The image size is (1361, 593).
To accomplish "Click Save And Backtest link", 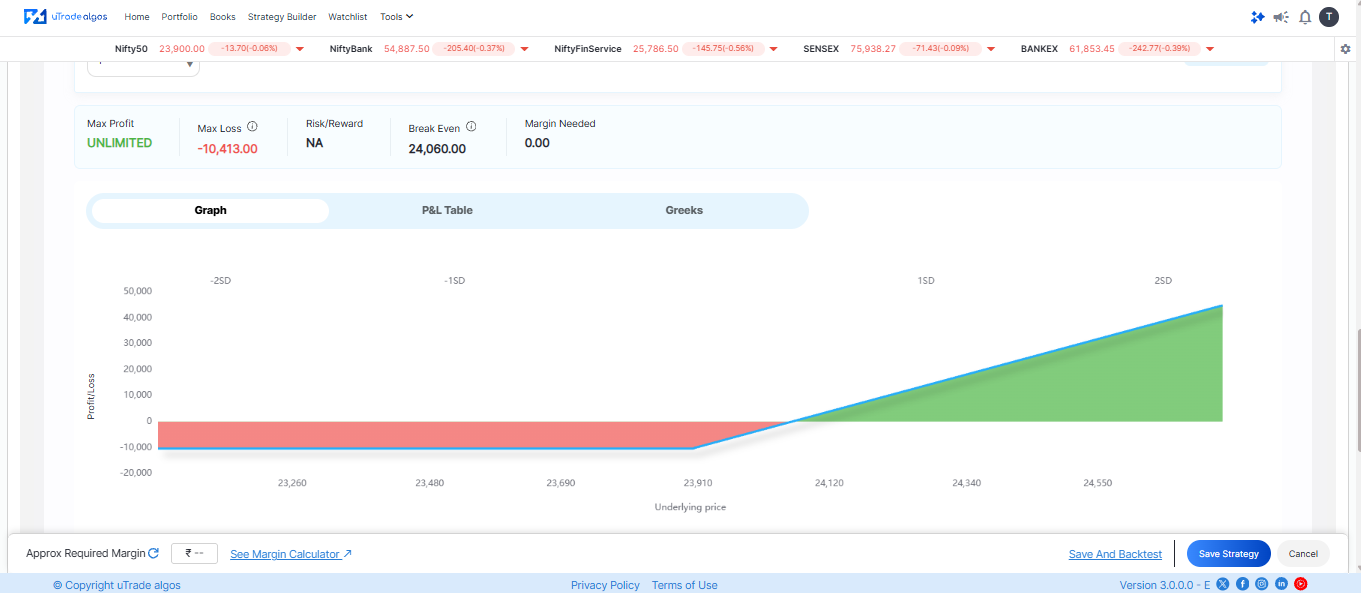I will (x=1115, y=554).
